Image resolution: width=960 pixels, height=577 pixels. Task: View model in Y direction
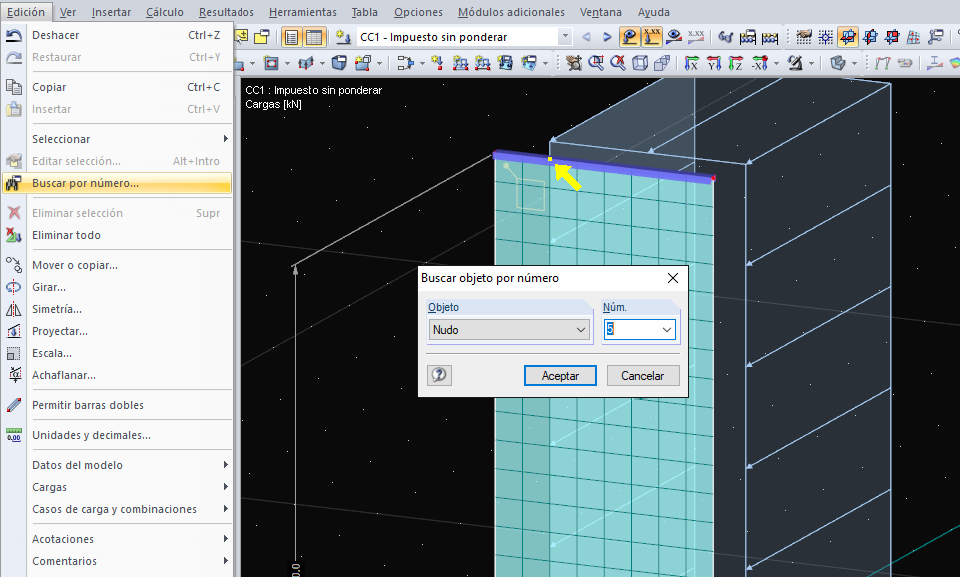pos(713,62)
